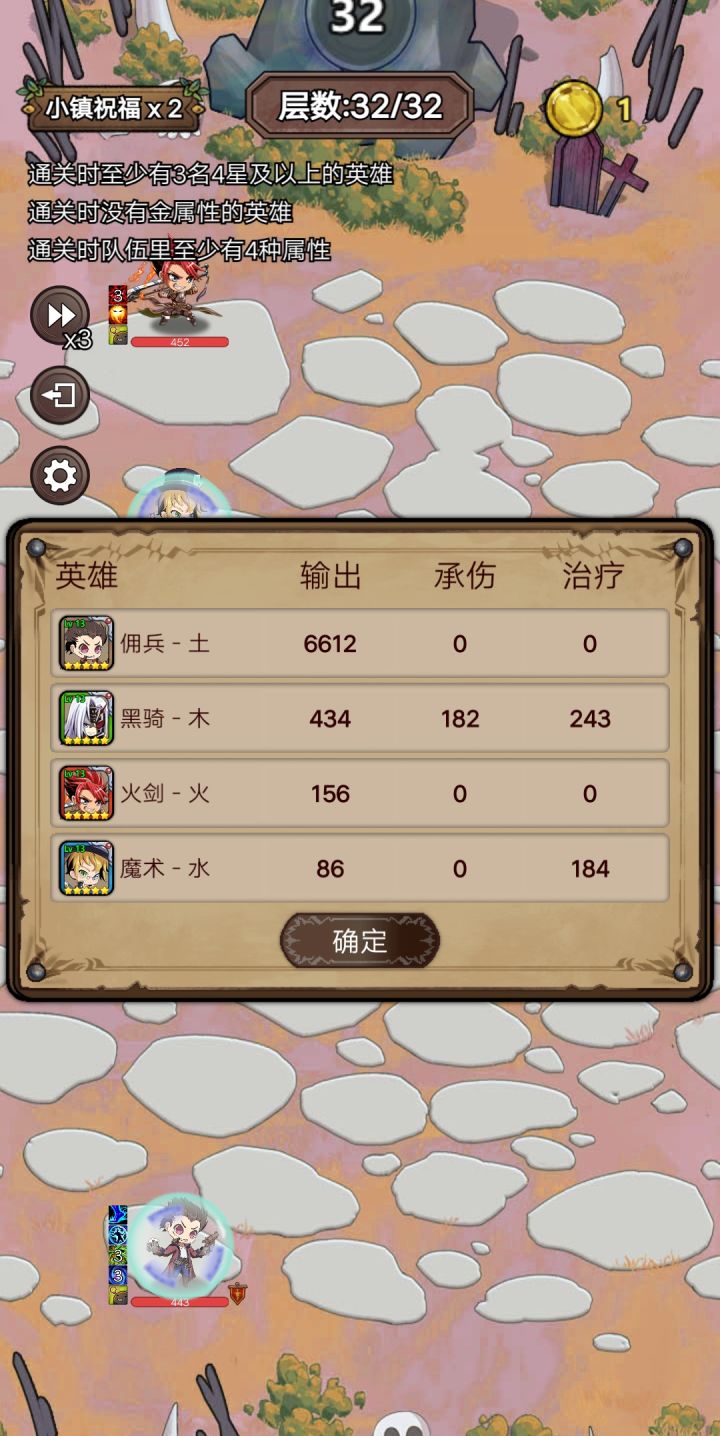Tap the buff icons beside bottom hero

point(118,1255)
